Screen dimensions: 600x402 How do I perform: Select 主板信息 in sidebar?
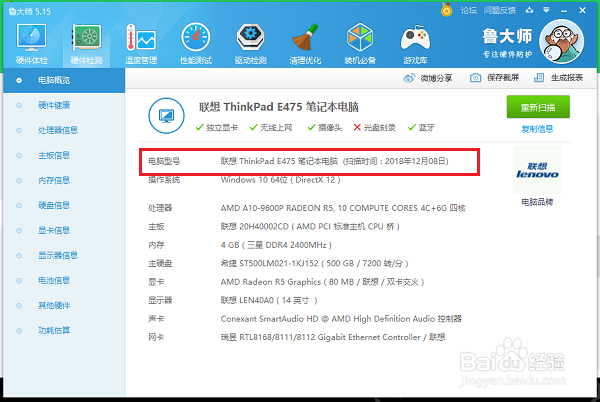(64, 155)
